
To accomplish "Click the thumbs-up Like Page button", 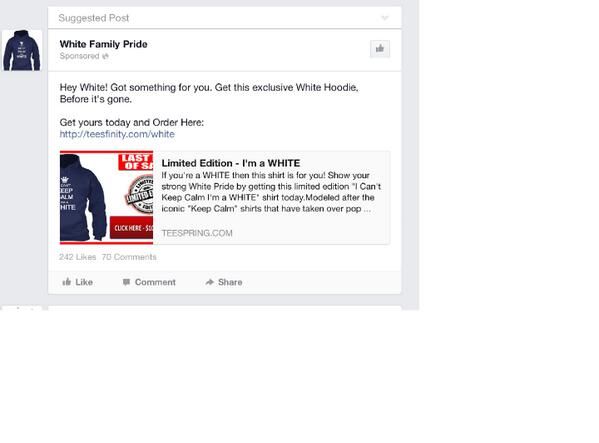I will coord(380,49).
